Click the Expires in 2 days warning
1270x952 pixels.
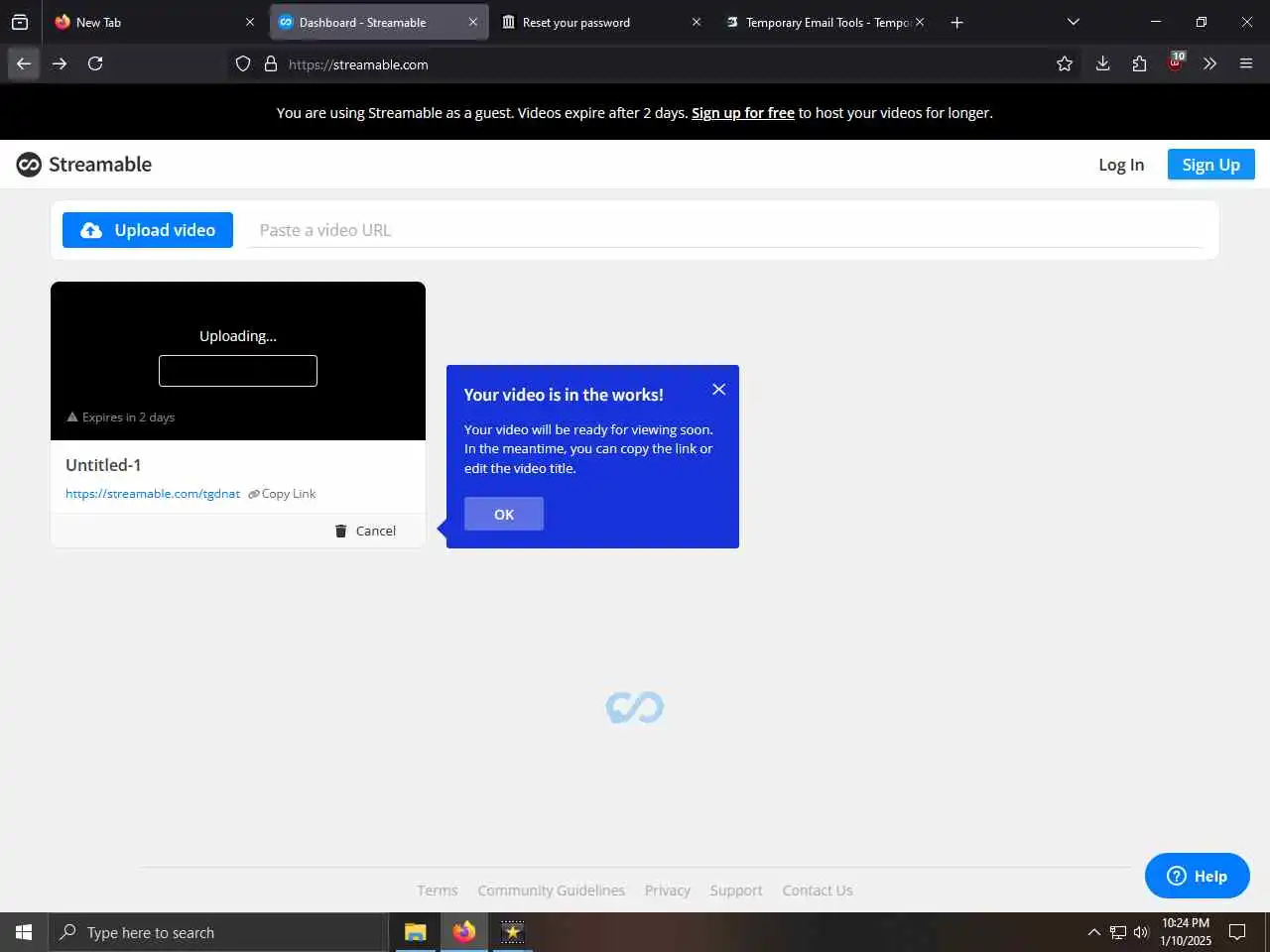coord(120,417)
